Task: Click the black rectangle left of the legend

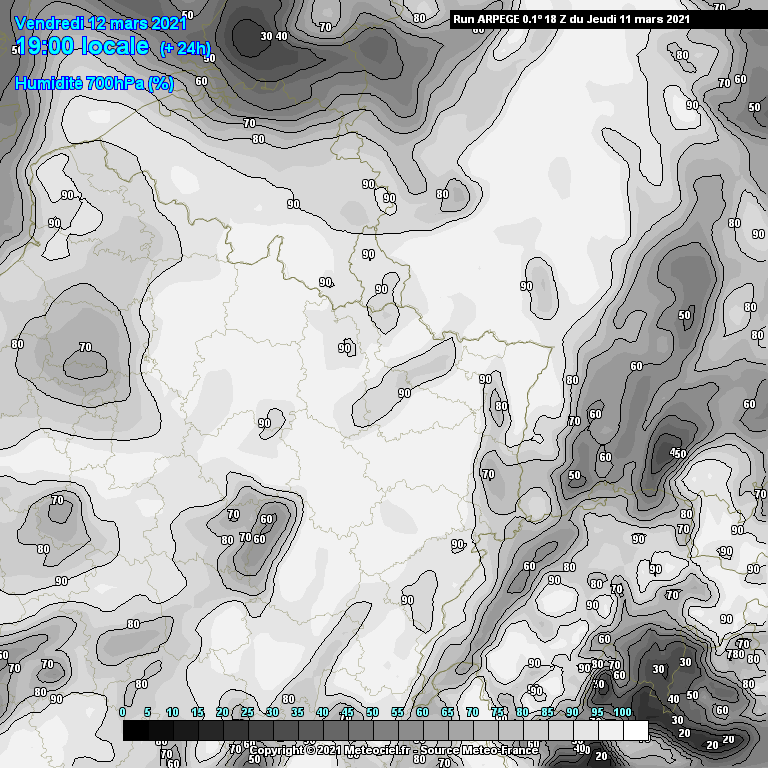Action: (x=110, y=731)
